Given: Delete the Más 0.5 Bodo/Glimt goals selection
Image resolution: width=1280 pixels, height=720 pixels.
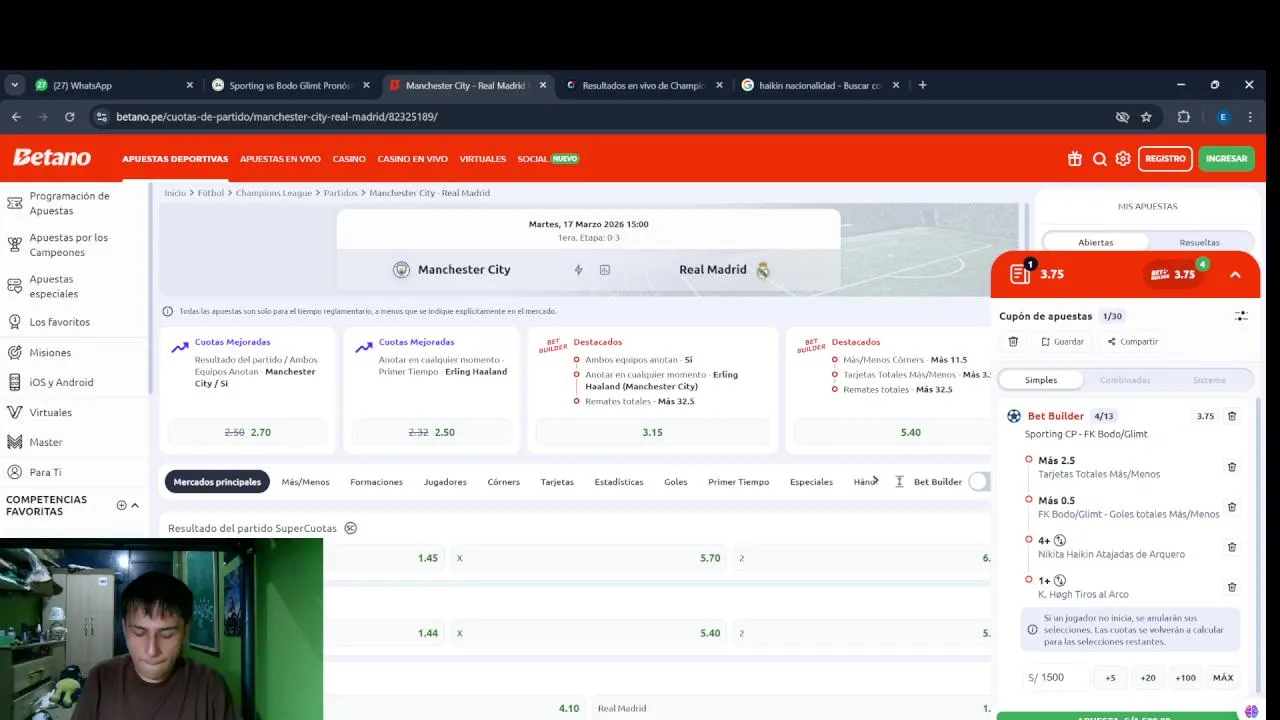Looking at the screenshot, I should pyautogui.click(x=1232, y=507).
